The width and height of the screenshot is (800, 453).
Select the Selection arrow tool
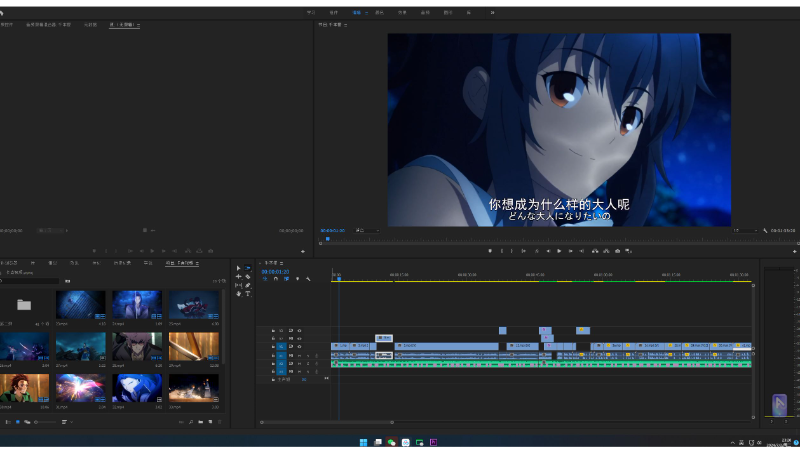point(238,268)
